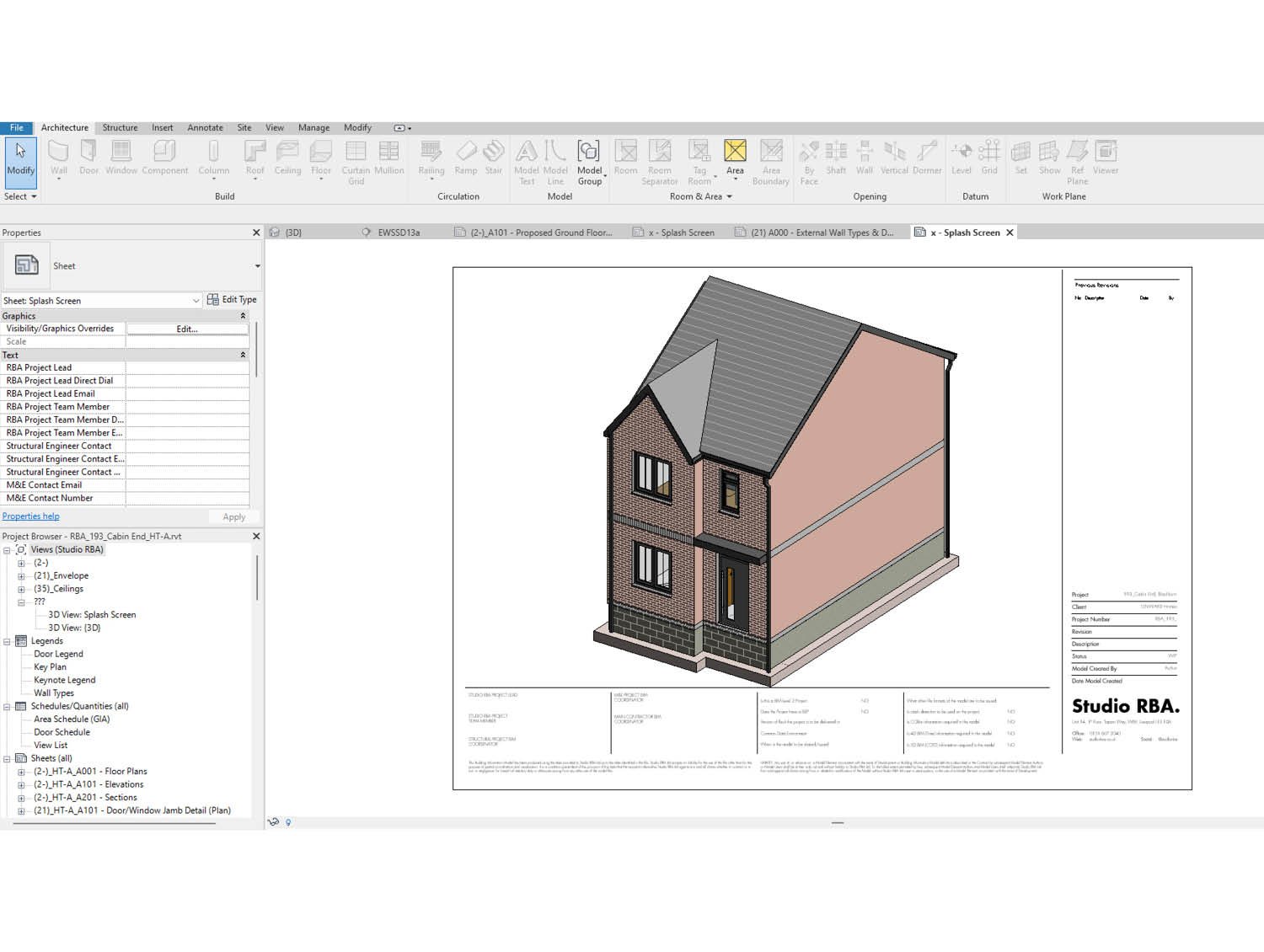1264x952 pixels.
Task: Select the Door tool
Action: point(88,160)
